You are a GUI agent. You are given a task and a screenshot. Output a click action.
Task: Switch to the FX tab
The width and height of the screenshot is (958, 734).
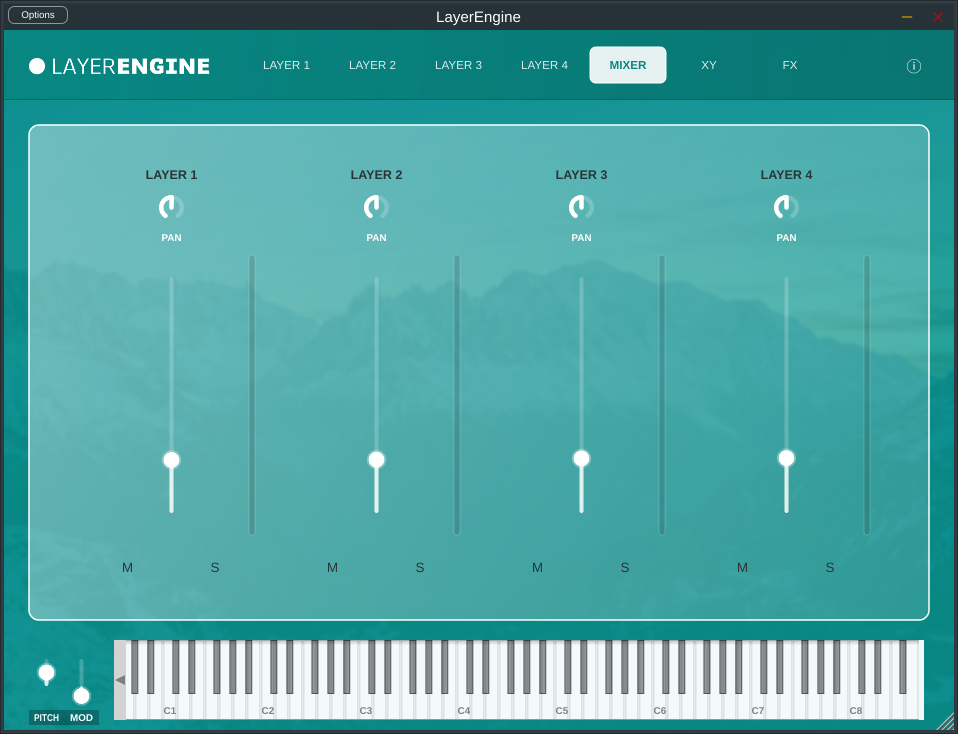click(790, 65)
